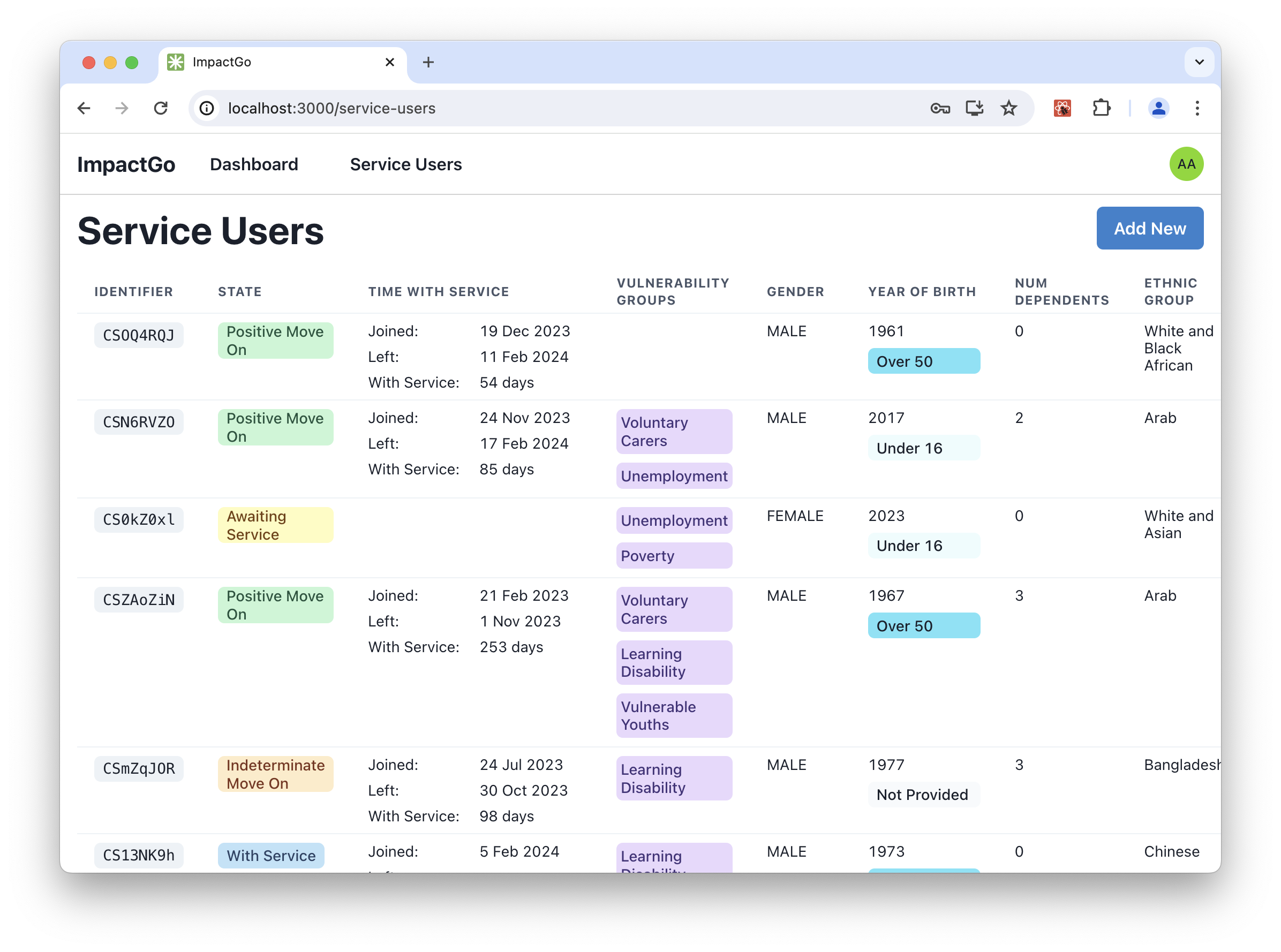Open the Extensions puzzle icon
Screen dimensions: 1281x952
[x=1101, y=108]
